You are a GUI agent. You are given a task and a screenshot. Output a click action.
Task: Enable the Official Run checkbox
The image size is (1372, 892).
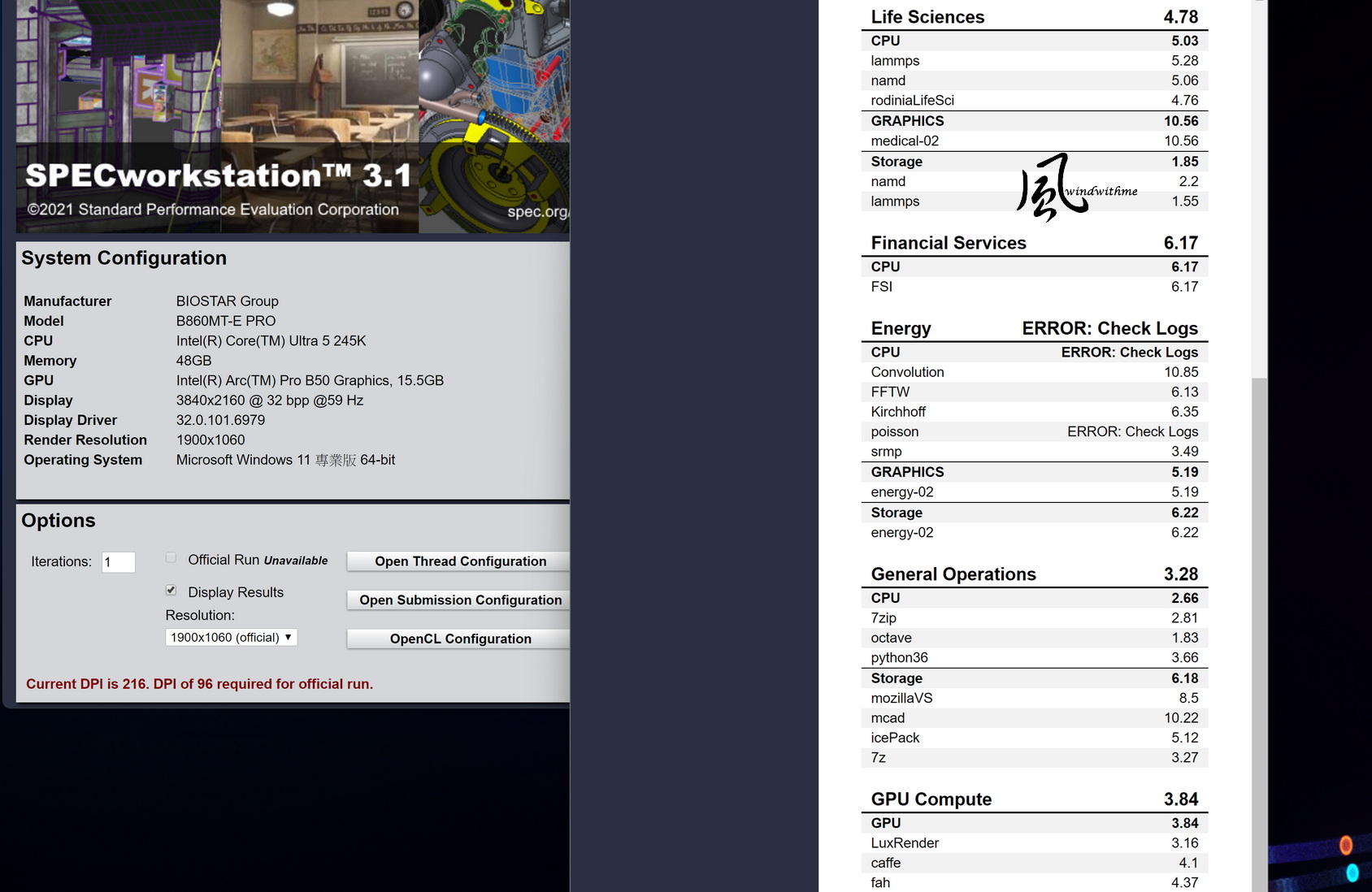click(x=171, y=558)
